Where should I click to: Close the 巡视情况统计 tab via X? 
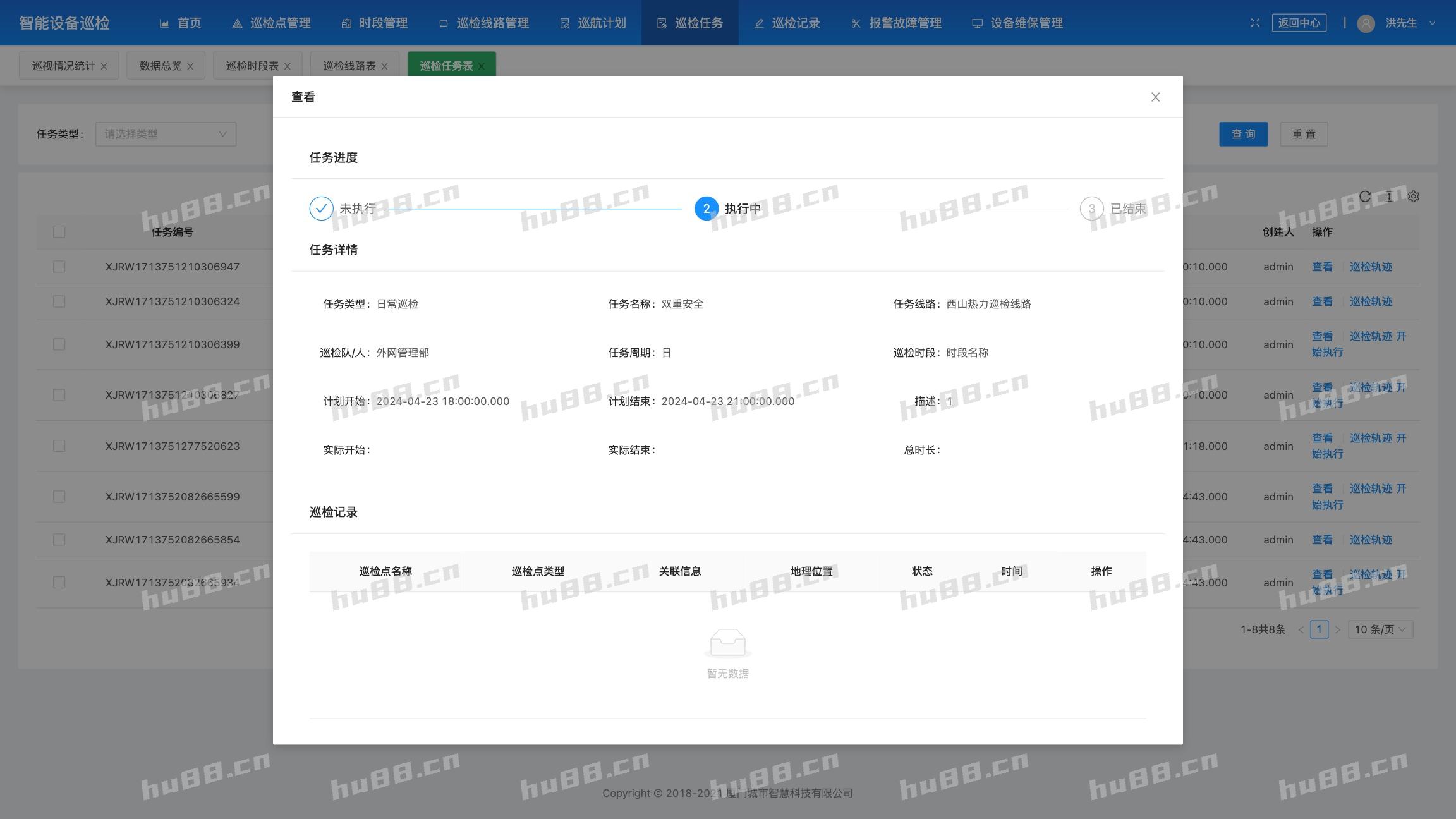pos(104,66)
